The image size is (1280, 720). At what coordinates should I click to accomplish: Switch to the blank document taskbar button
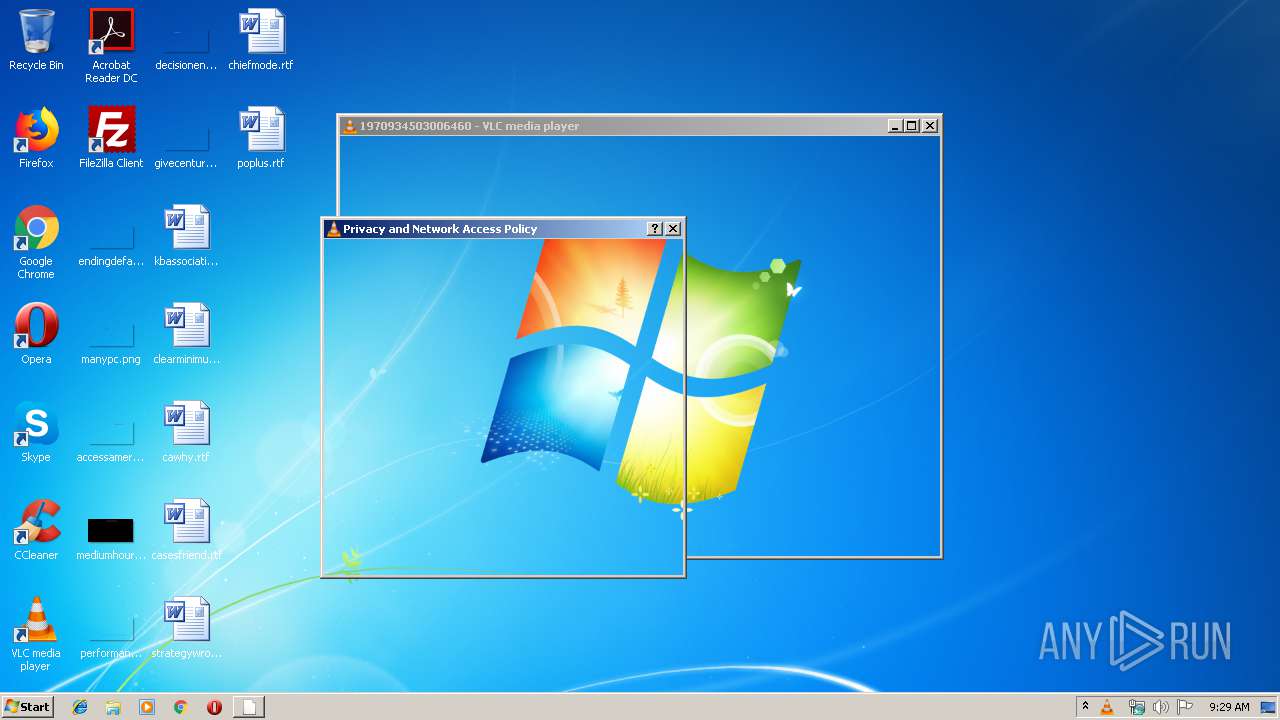[x=249, y=707]
